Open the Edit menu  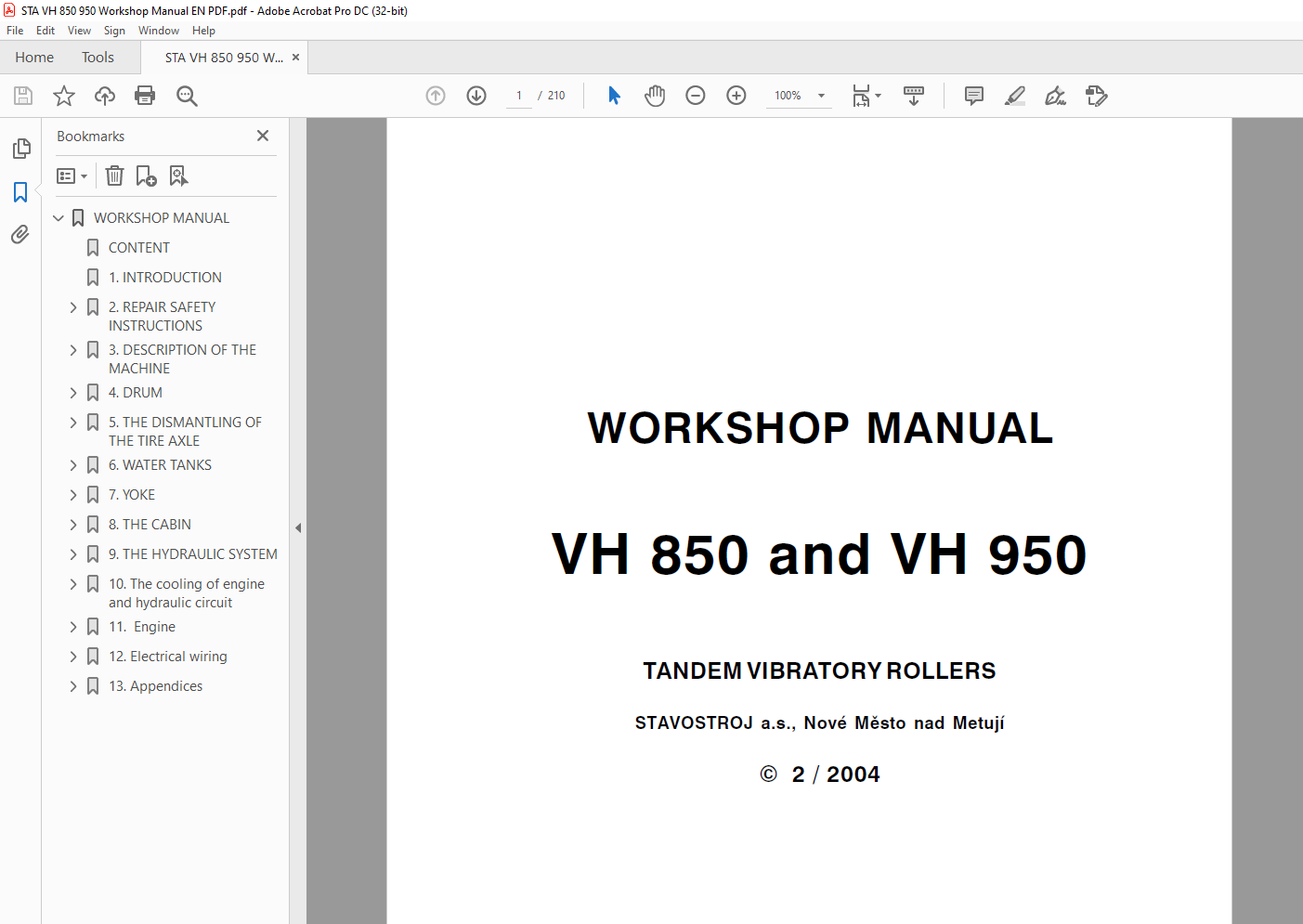pyautogui.click(x=46, y=31)
